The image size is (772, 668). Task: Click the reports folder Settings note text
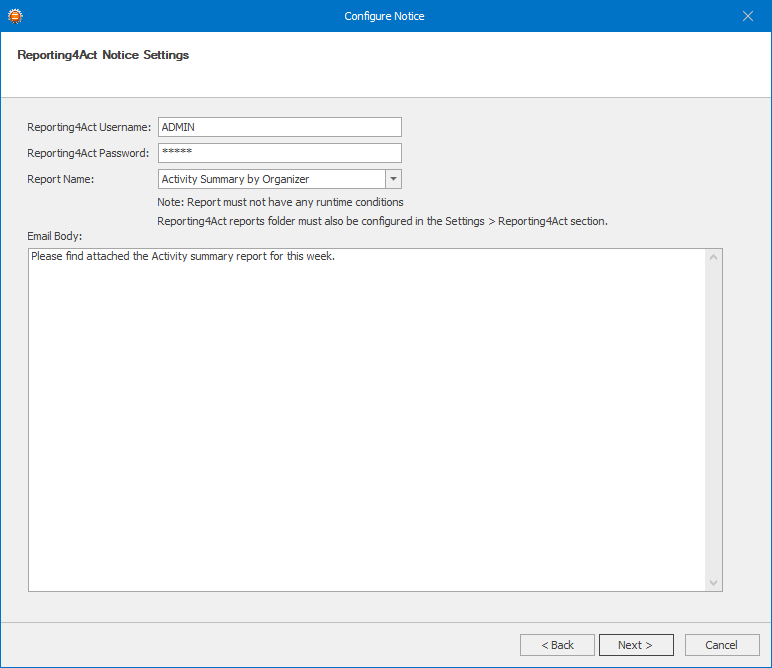point(383,222)
